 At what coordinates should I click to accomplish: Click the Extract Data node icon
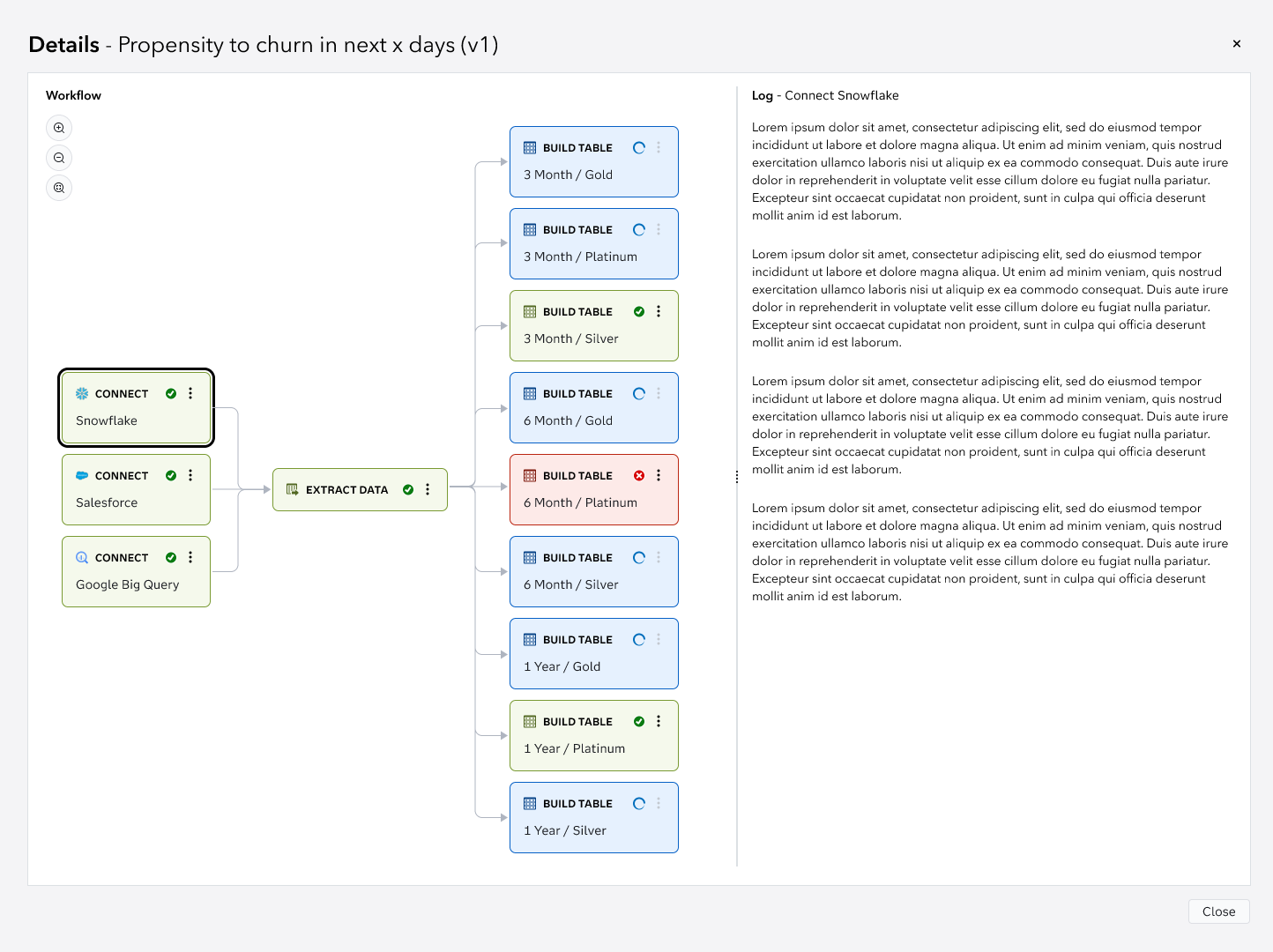(291, 489)
